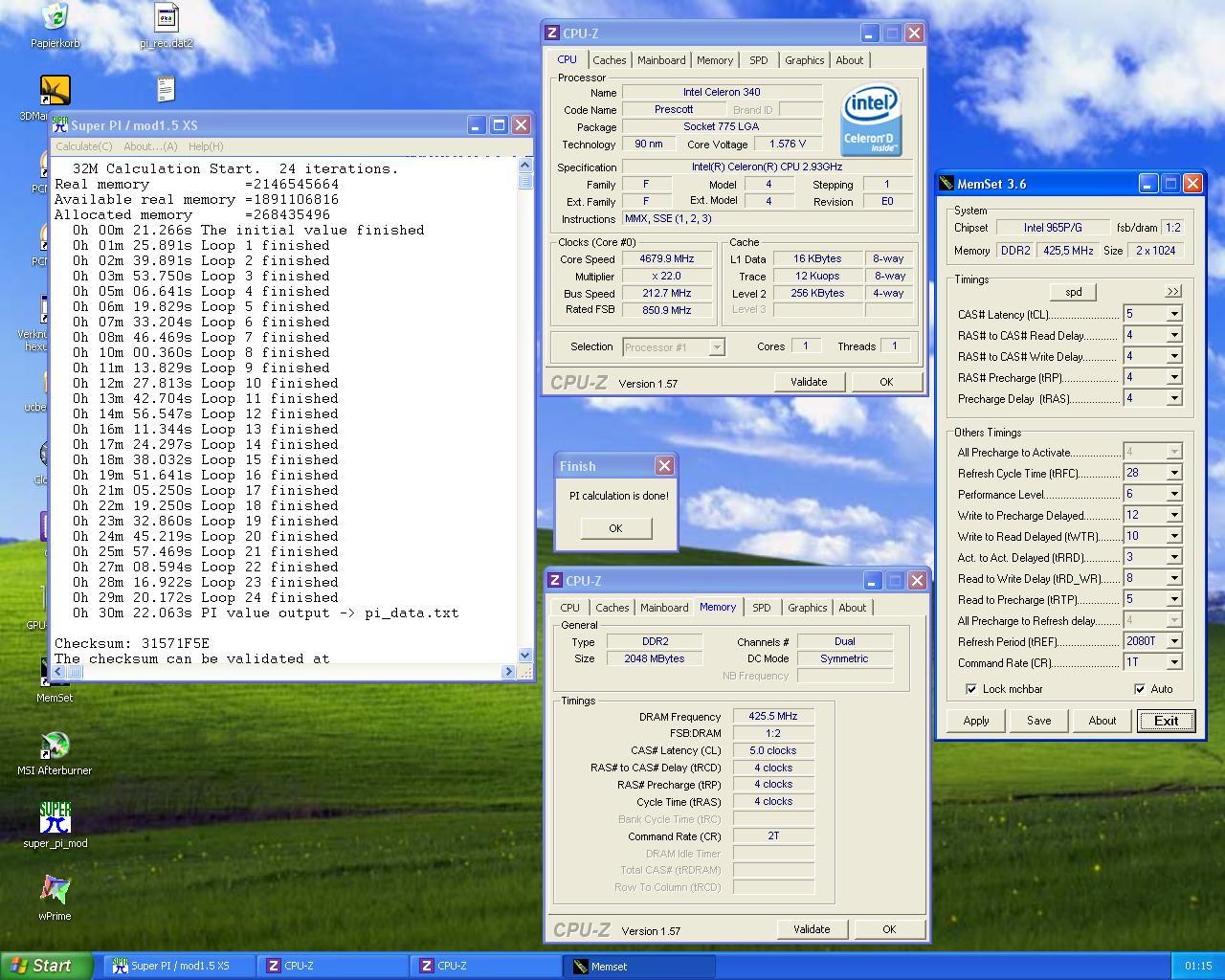Click About button in MemSet
Image resolution: width=1225 pixels, height=980 pixels.
click(1102, 721)
